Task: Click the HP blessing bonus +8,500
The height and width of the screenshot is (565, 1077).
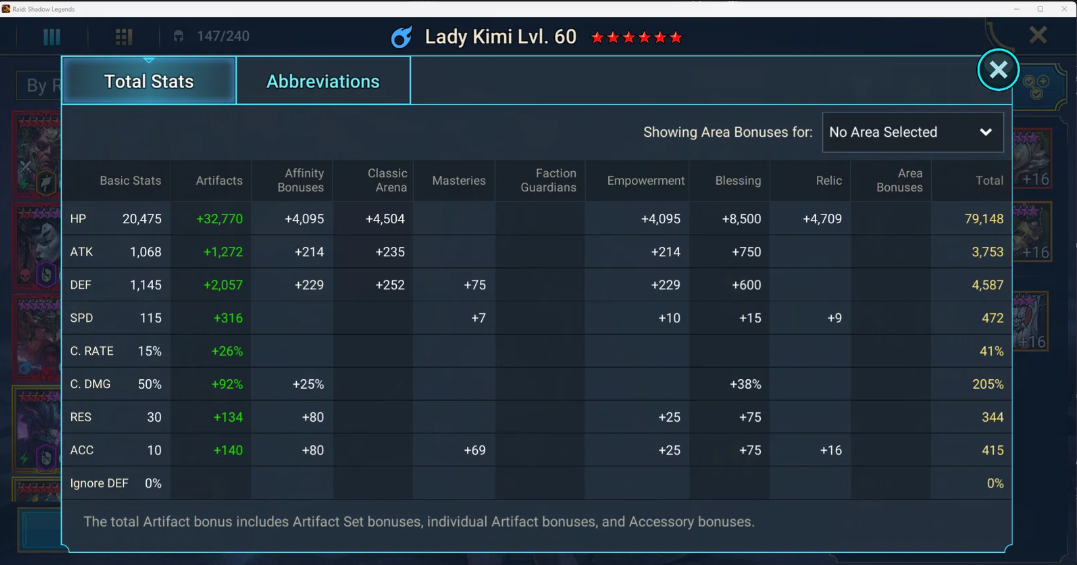Action: [x=741, y=219]
